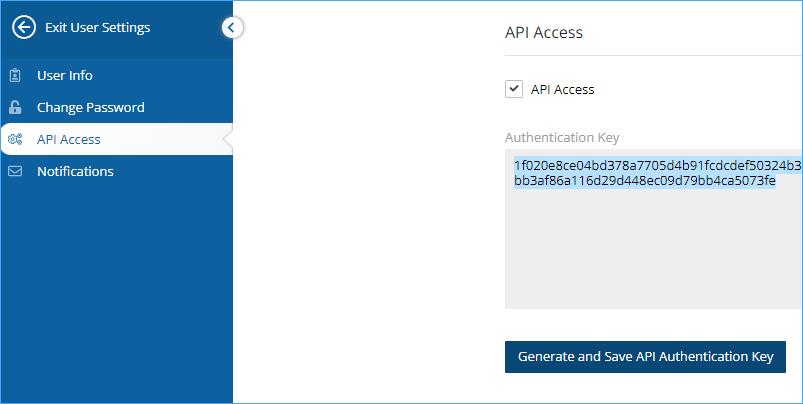Generate and Save API Authentication Key

pyautogui.click(x=645, y=357)
